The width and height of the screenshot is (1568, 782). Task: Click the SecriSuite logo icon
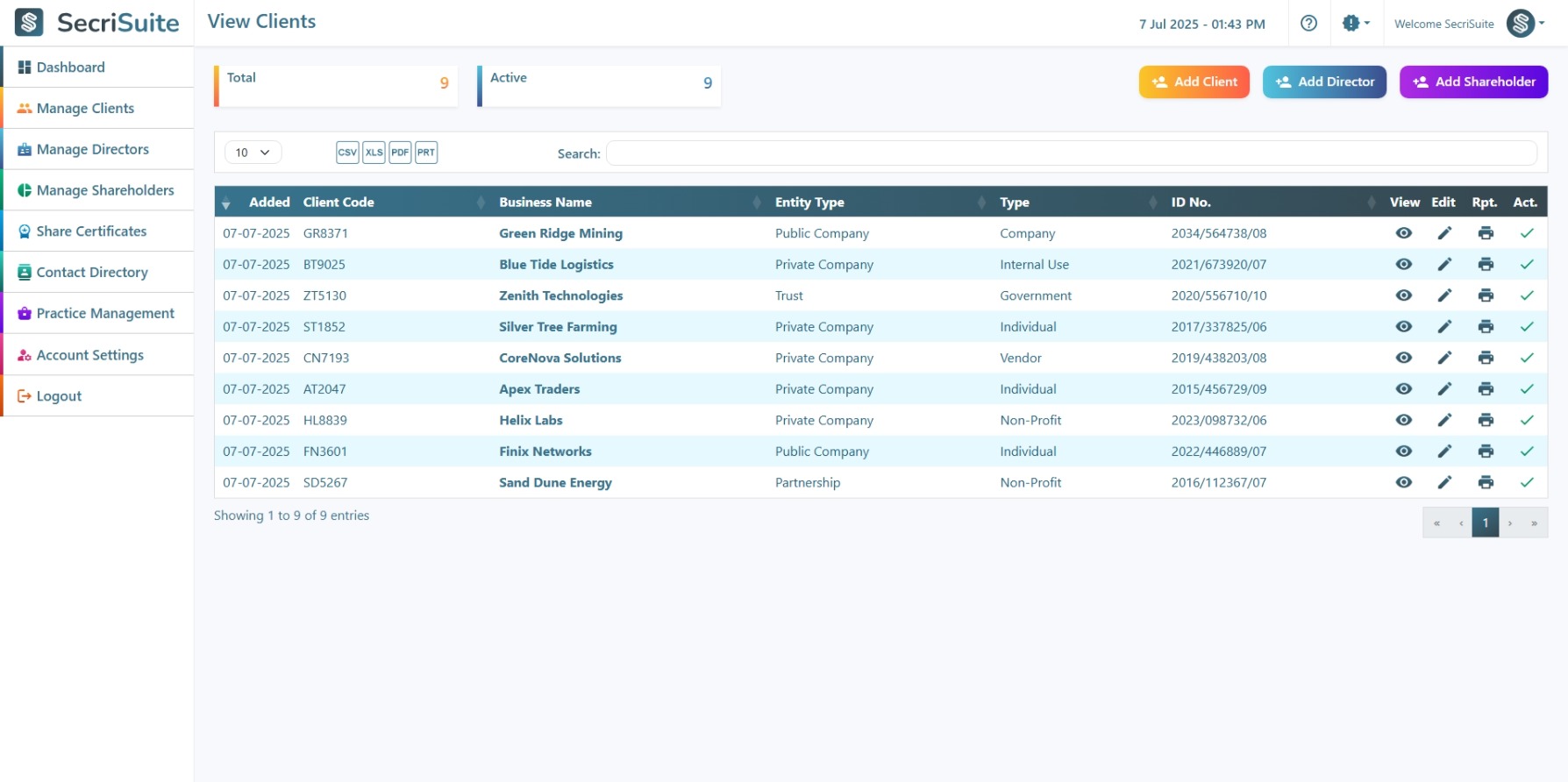point(29,23)
